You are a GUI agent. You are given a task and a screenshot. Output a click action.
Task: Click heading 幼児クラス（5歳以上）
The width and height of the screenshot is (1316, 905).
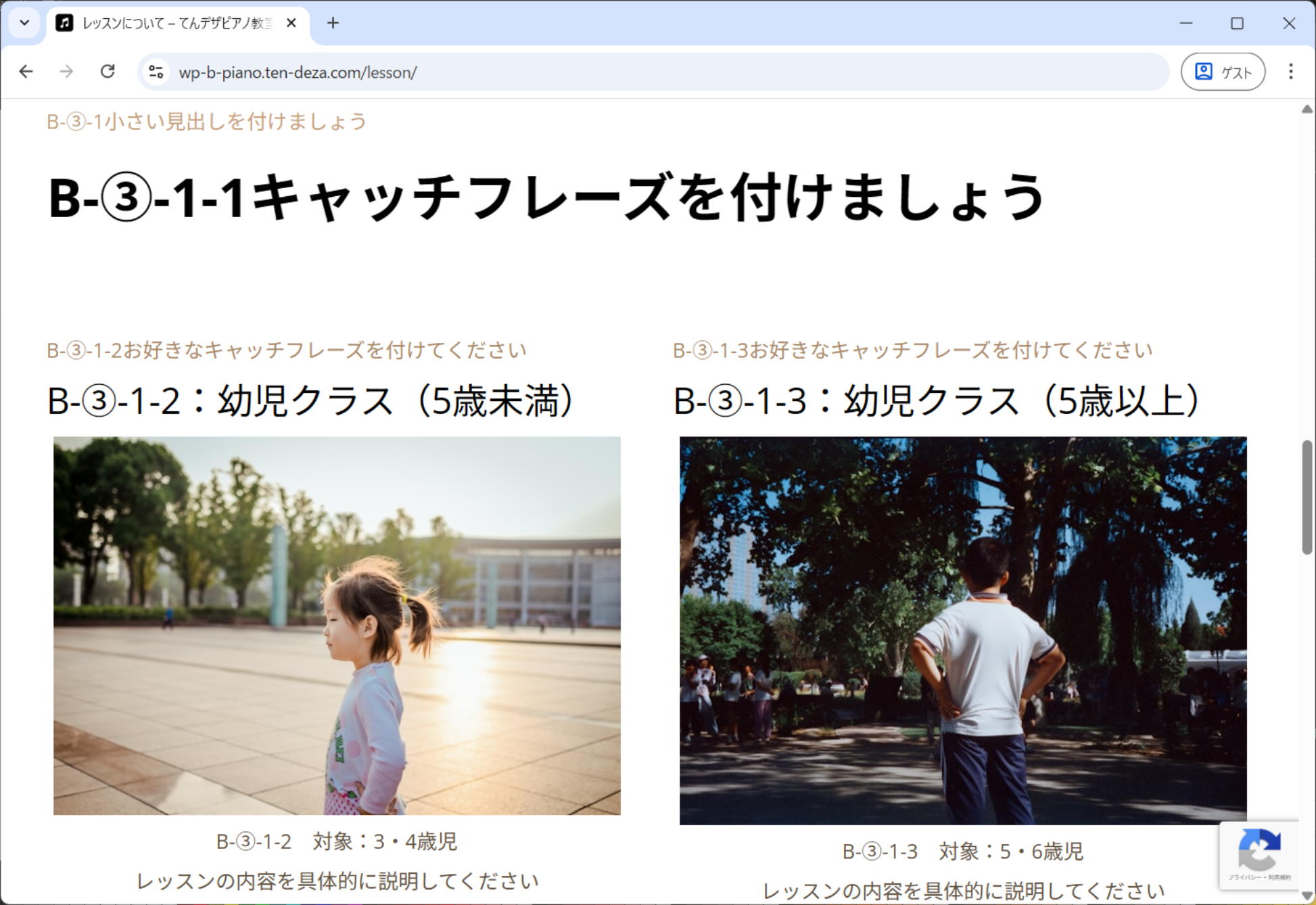pyautogui.click(x=937, y=400)
